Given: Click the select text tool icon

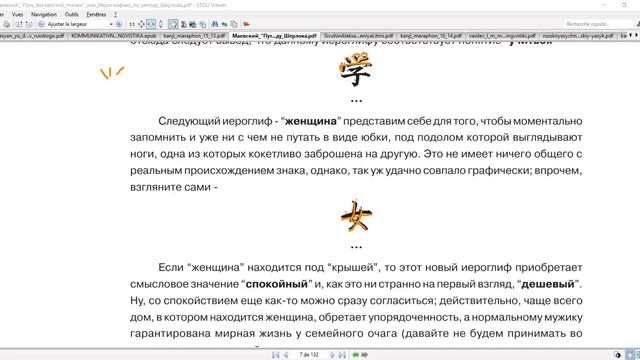Looking at the screenshot, I should click(184, 24).
